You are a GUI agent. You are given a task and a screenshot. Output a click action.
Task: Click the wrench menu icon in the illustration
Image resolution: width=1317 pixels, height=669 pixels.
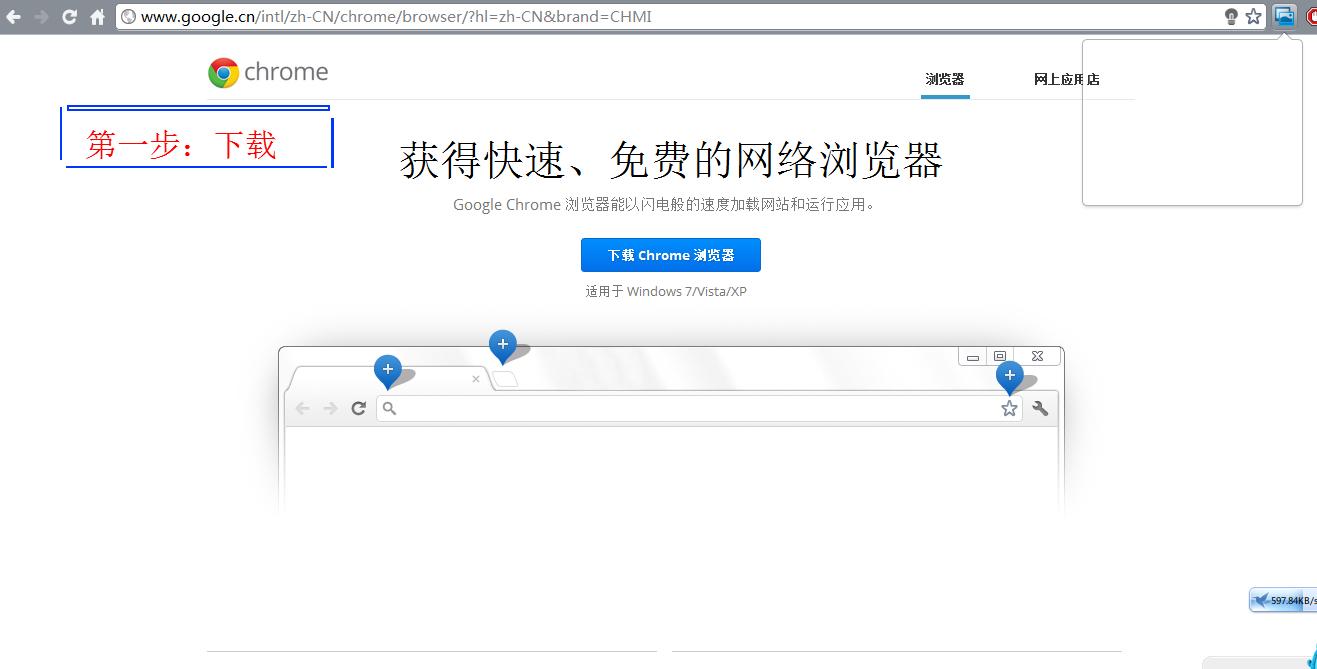pos(1040,408)
